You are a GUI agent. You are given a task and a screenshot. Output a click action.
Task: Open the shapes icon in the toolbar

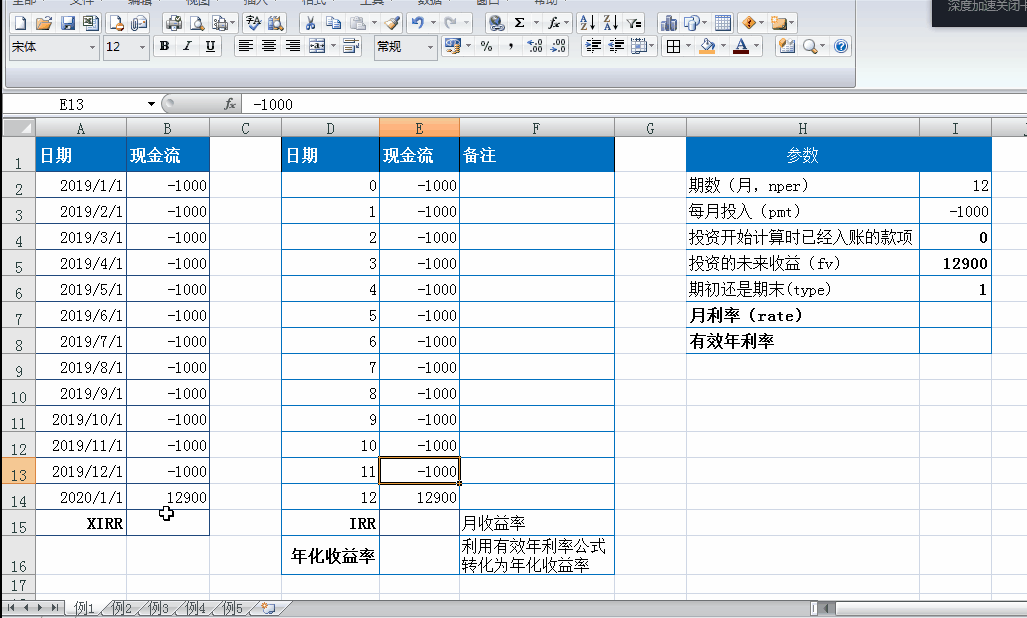pyautogui.click(x=692, y=24)
